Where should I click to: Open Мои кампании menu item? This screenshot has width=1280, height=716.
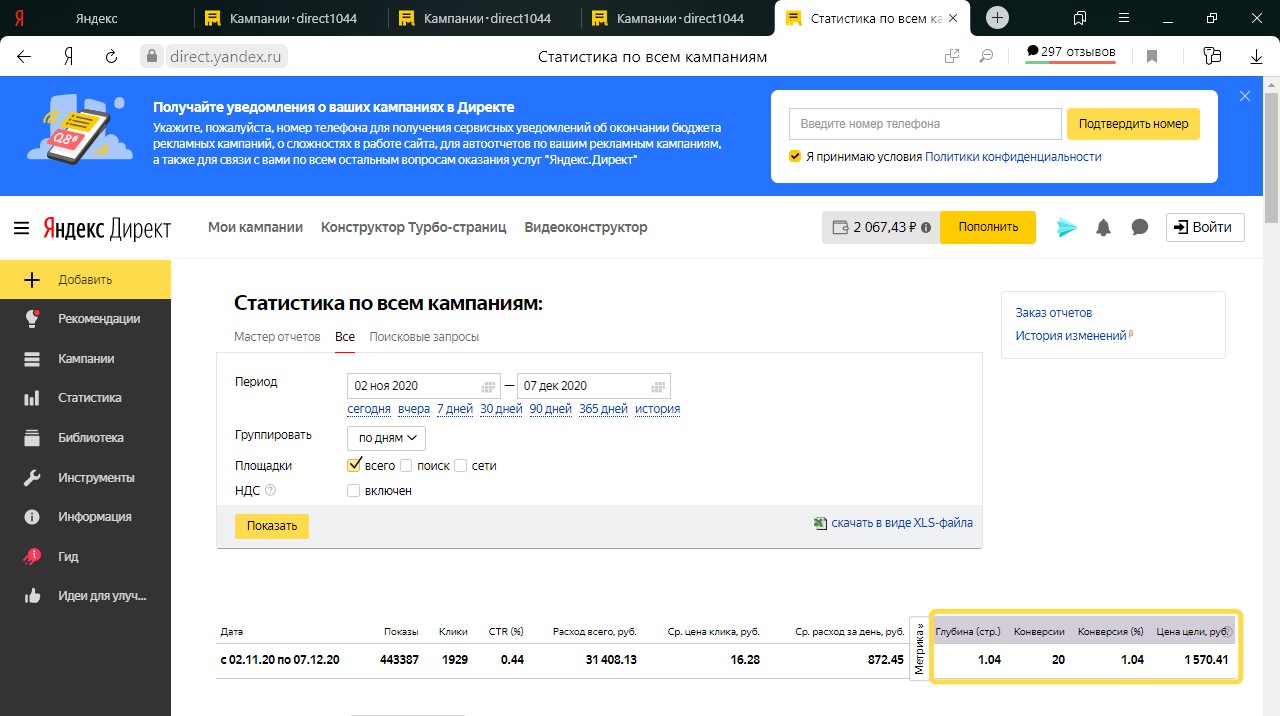[255, 227]
